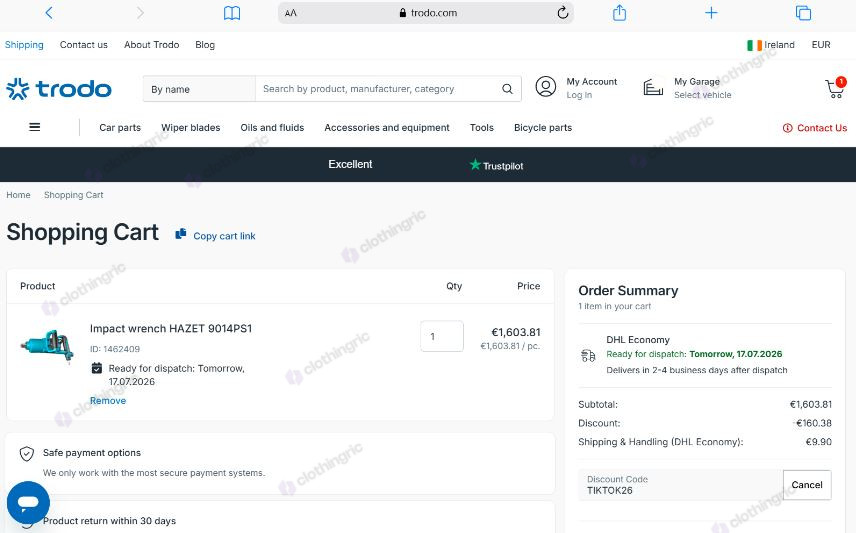
Task: Go back with Safari's back arrow
Action: tap(49, 13)
